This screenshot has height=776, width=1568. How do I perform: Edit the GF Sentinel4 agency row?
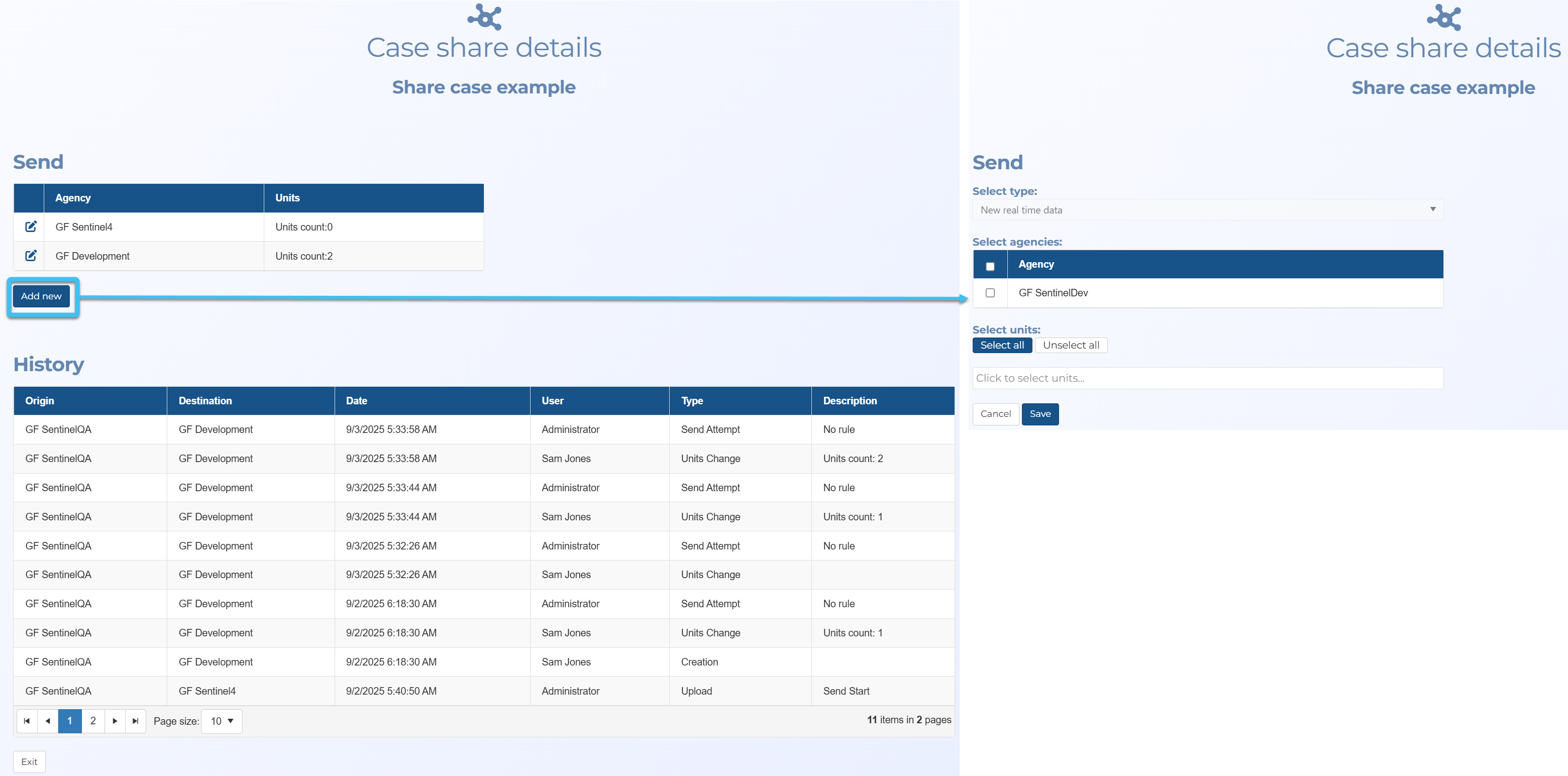(x=31, y=227)
